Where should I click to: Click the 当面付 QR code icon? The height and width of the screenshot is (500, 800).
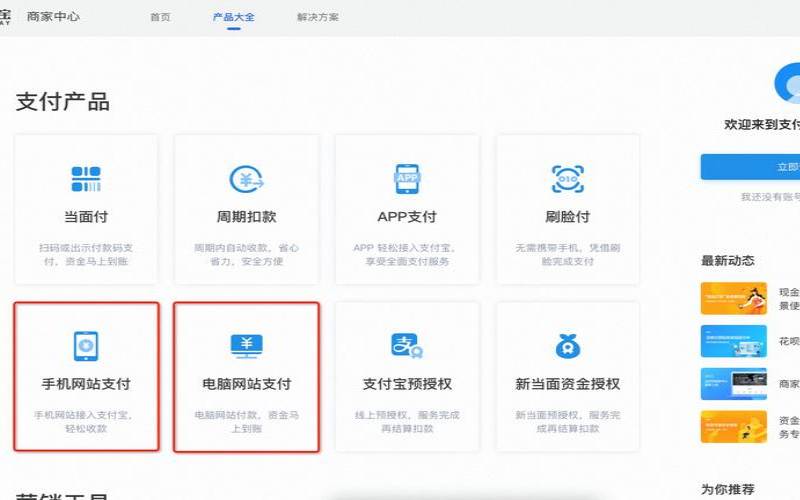point(86,179)
